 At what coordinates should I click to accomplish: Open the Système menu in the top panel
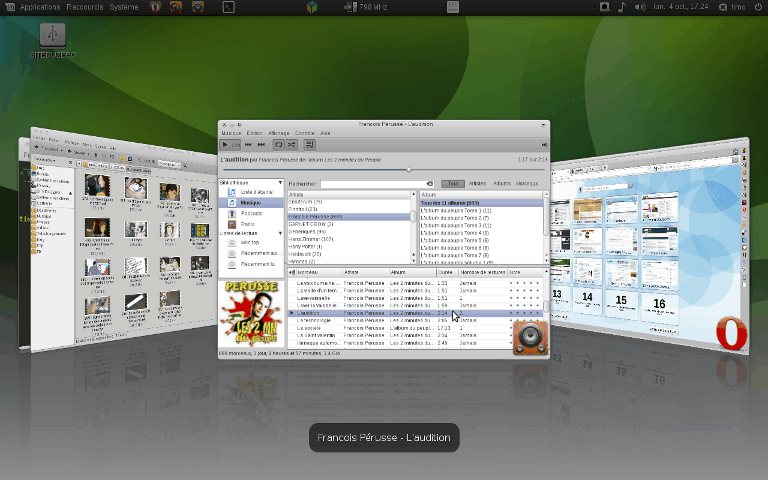(x=124, y=7)
